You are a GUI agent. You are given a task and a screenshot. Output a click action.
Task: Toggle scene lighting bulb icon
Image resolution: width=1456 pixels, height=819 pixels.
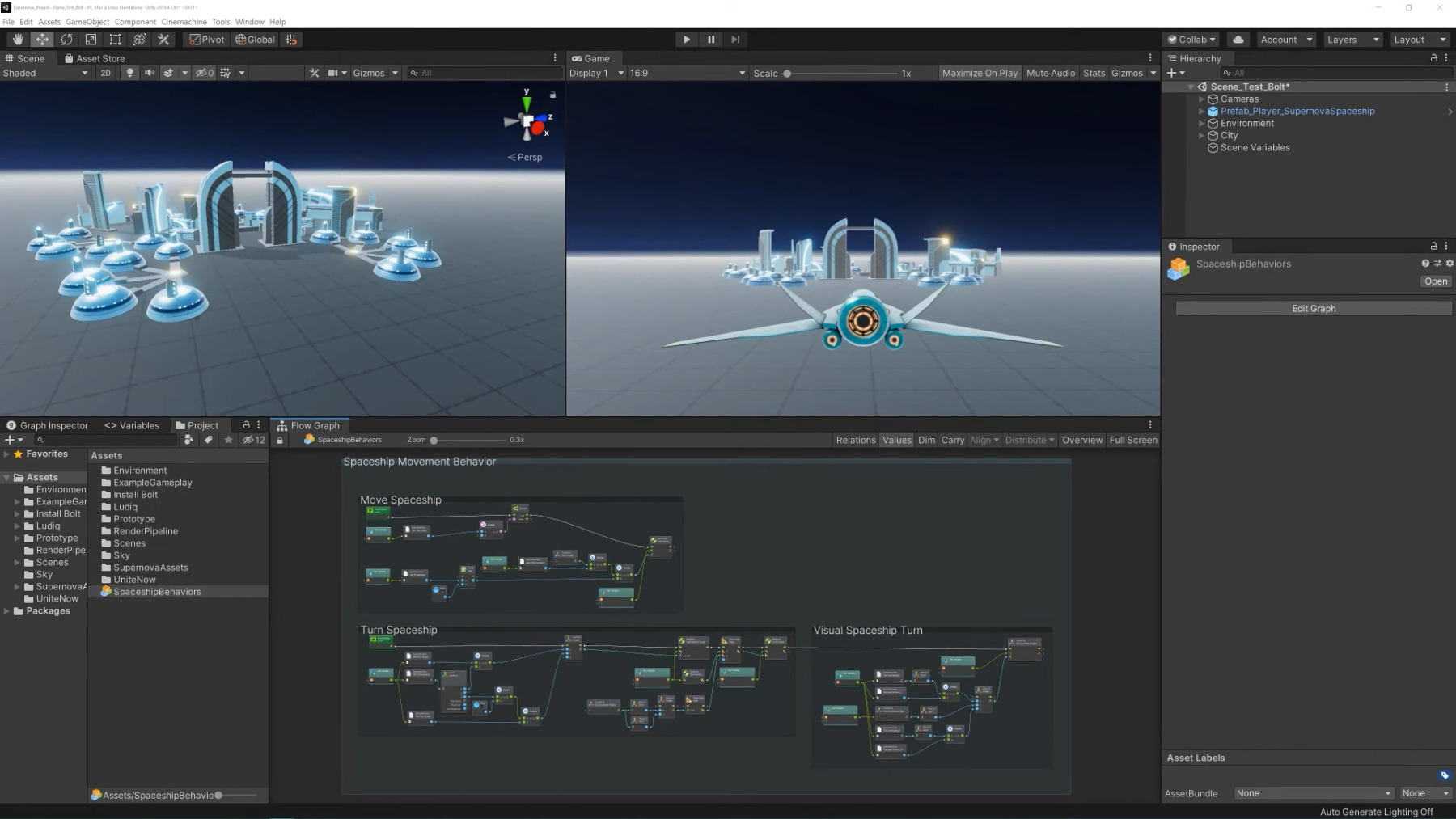click(x=129, y=73)
